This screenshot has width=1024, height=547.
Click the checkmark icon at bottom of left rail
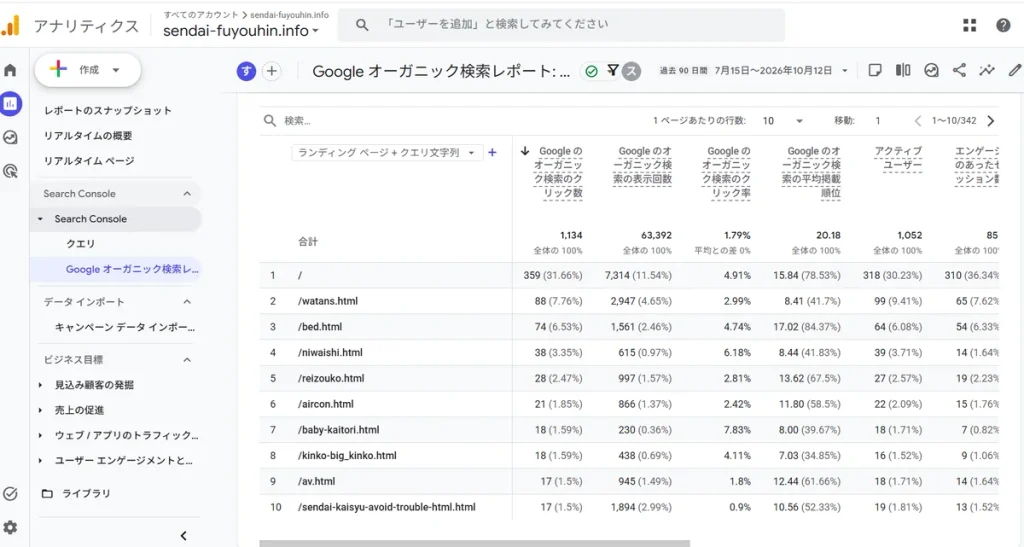10,493
